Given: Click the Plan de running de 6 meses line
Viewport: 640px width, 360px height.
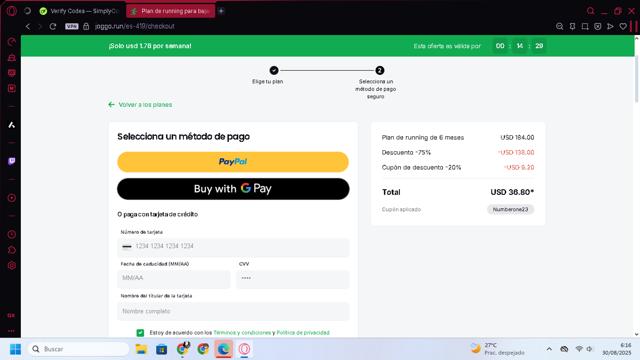Looking at the screenshot, I should [422, 138].
